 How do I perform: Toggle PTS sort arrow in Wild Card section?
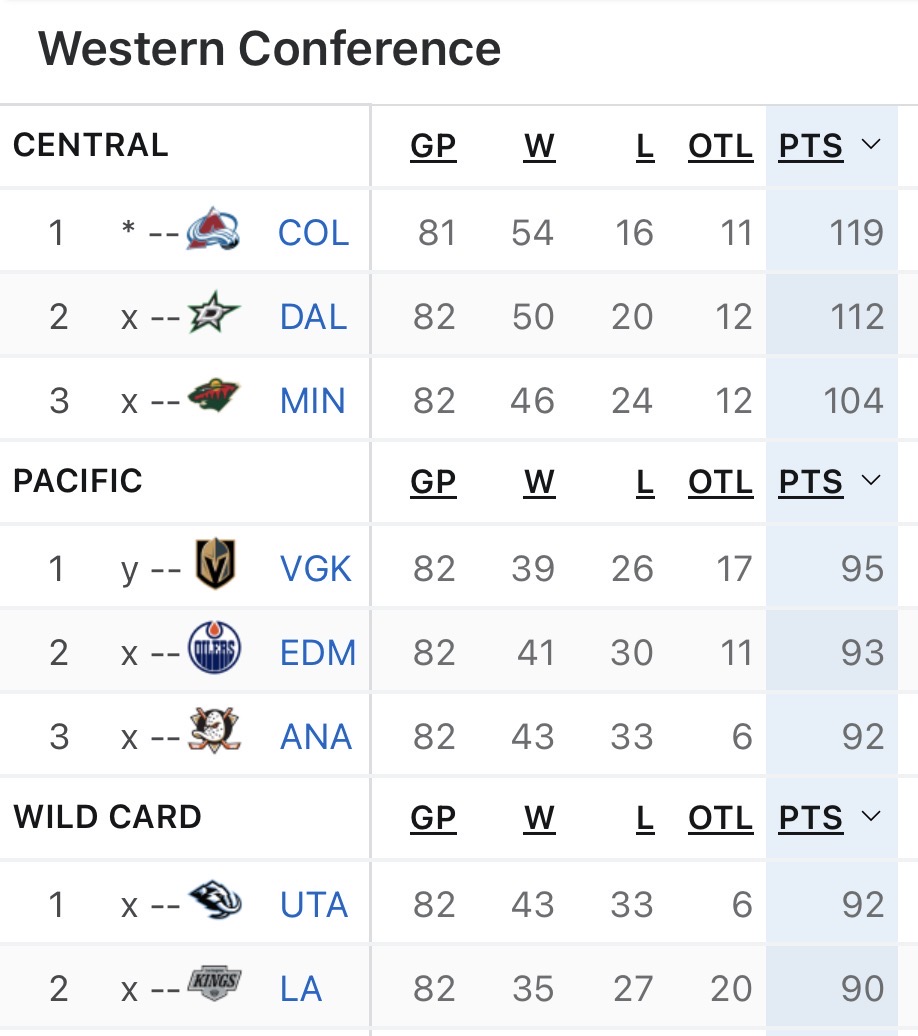click(870, 817)
